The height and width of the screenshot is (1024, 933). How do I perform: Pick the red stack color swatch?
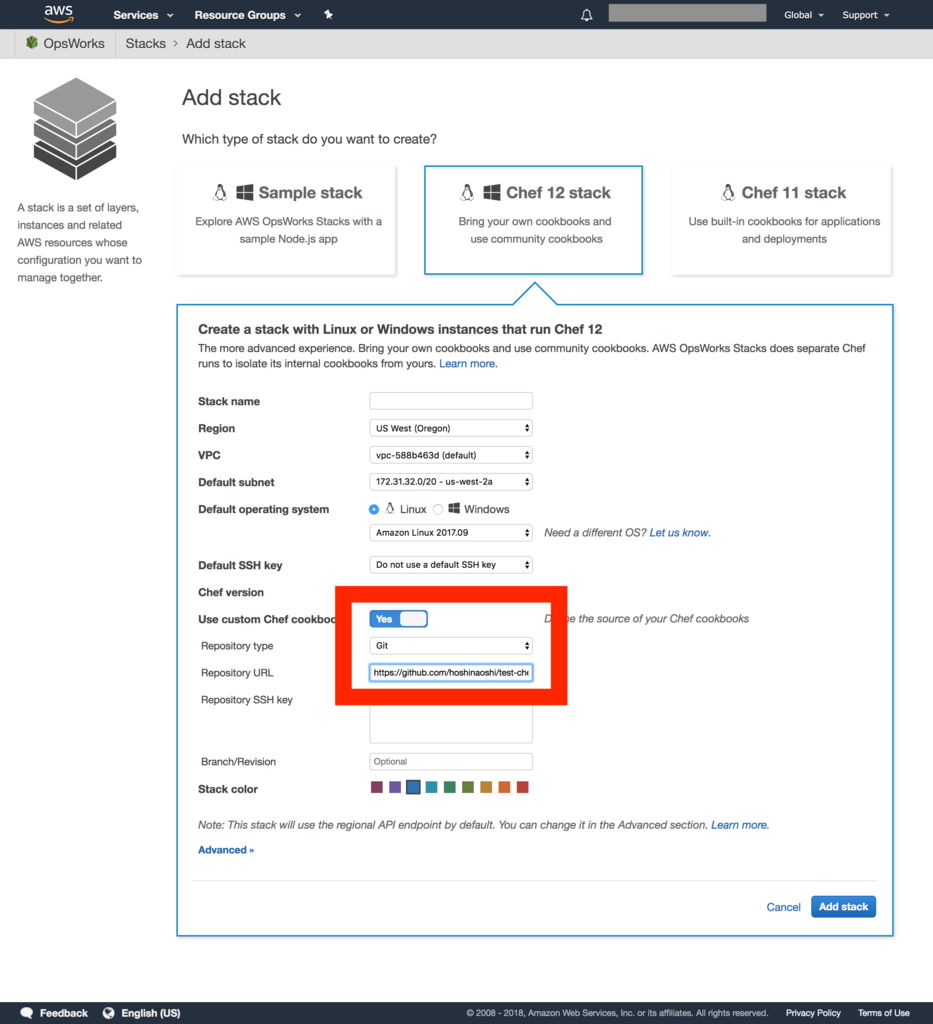coord(522,788)
